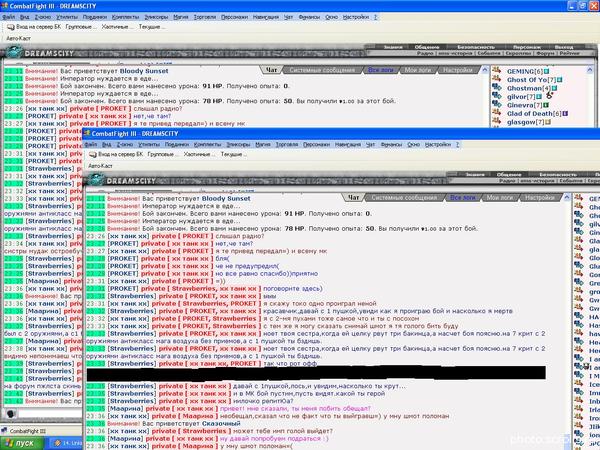Click the injury icon next to gilvor[7]
The width and height of the screenshot is (600, 450).
click(x=549, y=96)
